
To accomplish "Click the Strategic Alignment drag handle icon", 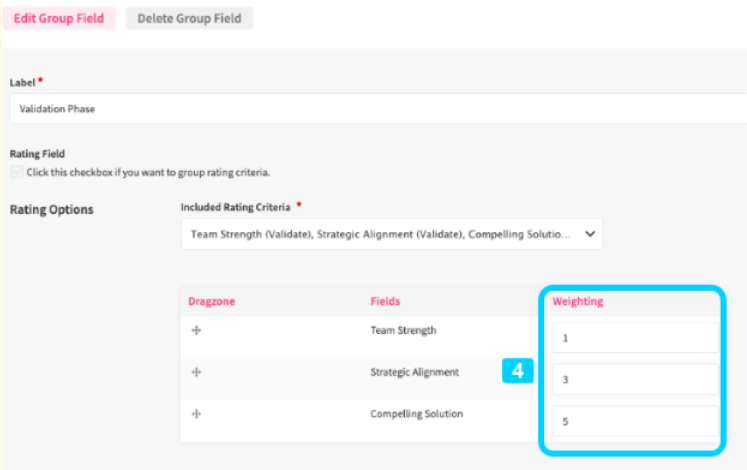I will (196, 372).
